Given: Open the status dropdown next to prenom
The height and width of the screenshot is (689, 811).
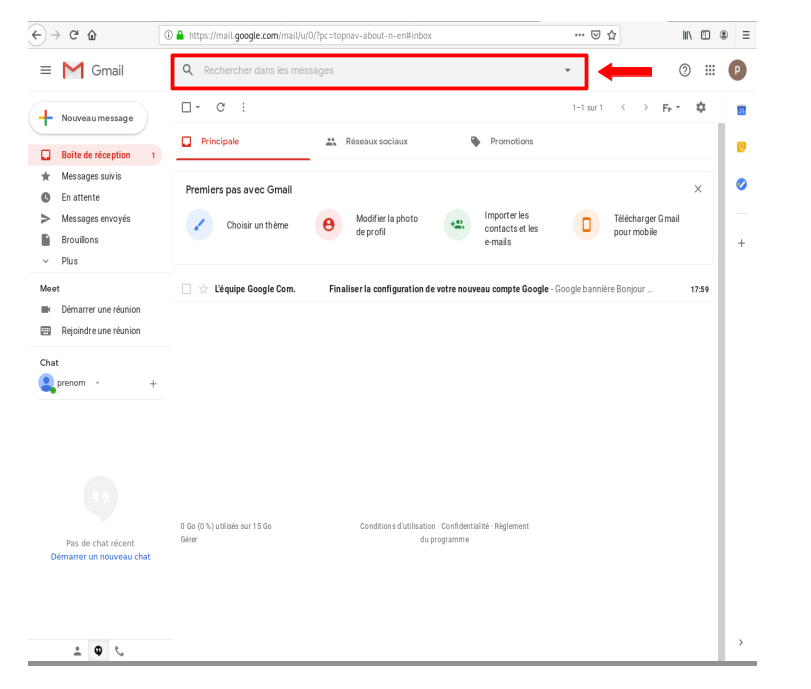Looking at the screenshot, I should pos(97,383).
